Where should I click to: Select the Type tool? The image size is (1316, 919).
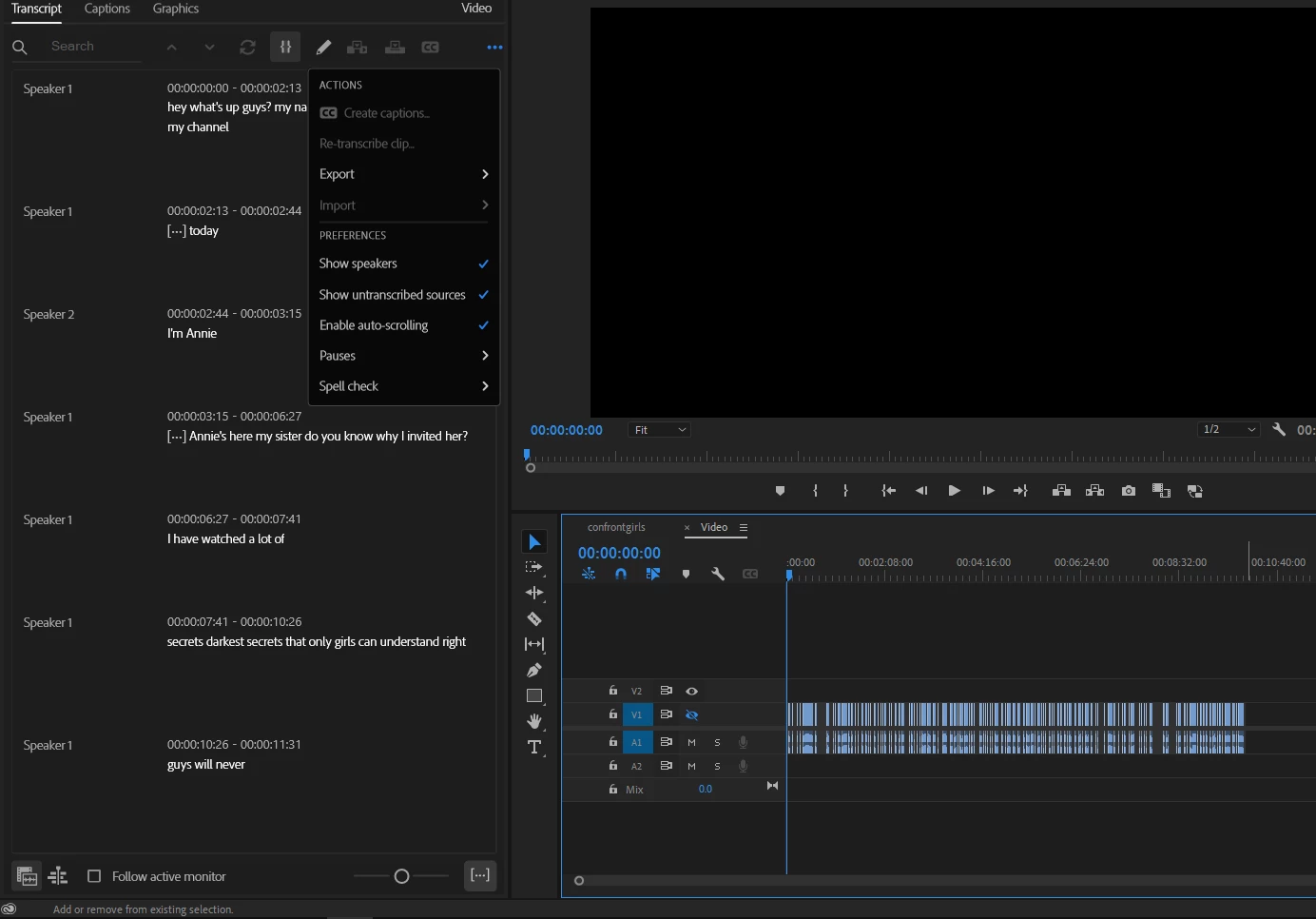tap(534, 747)
